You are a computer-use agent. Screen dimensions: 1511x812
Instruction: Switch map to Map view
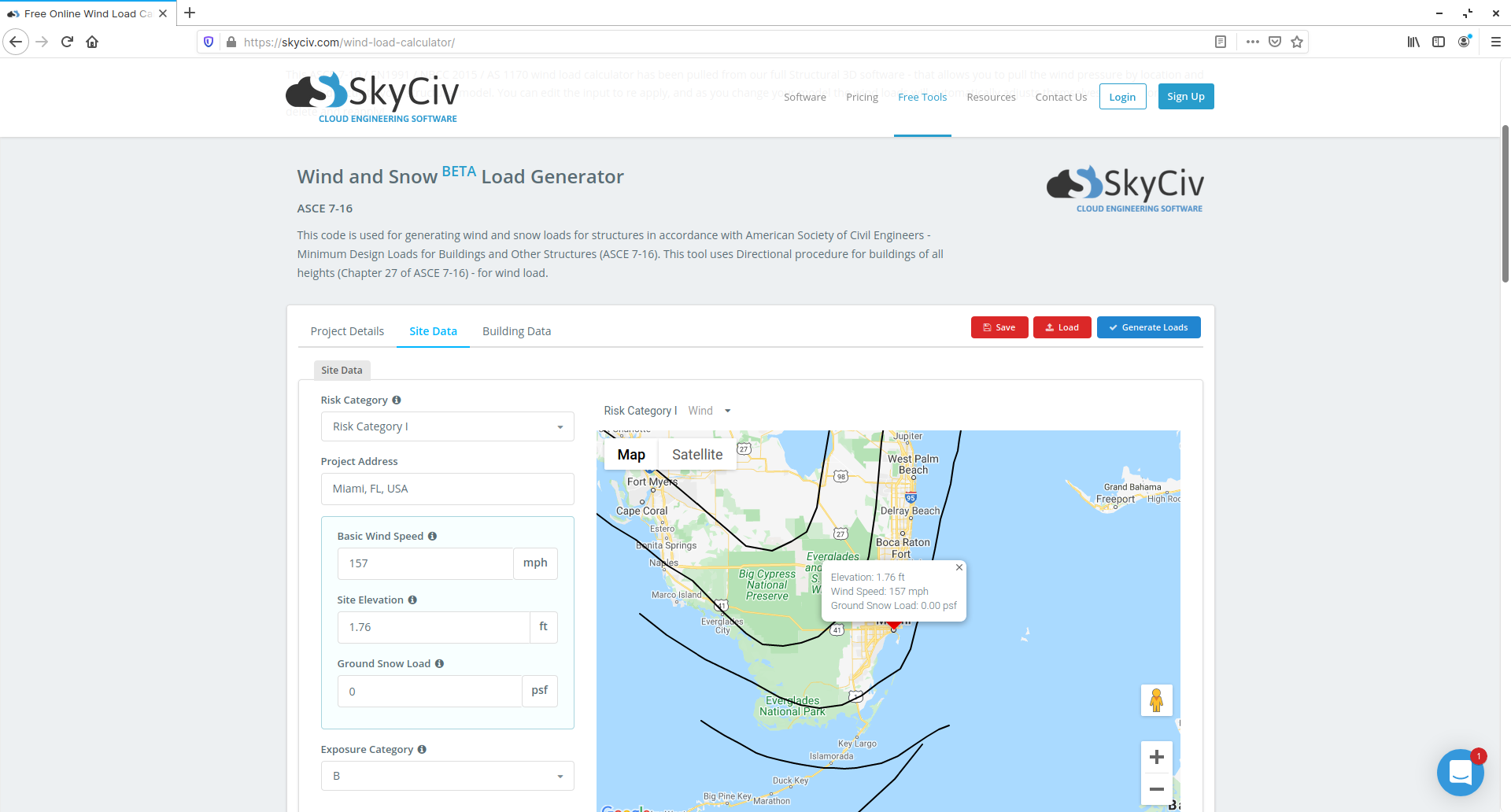(x=631, y=454)
